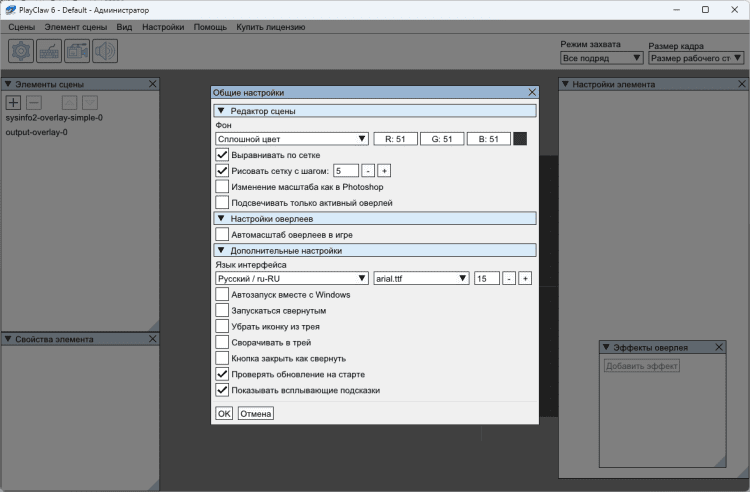Close the Эффекты оверлея panel

point(719,347)
